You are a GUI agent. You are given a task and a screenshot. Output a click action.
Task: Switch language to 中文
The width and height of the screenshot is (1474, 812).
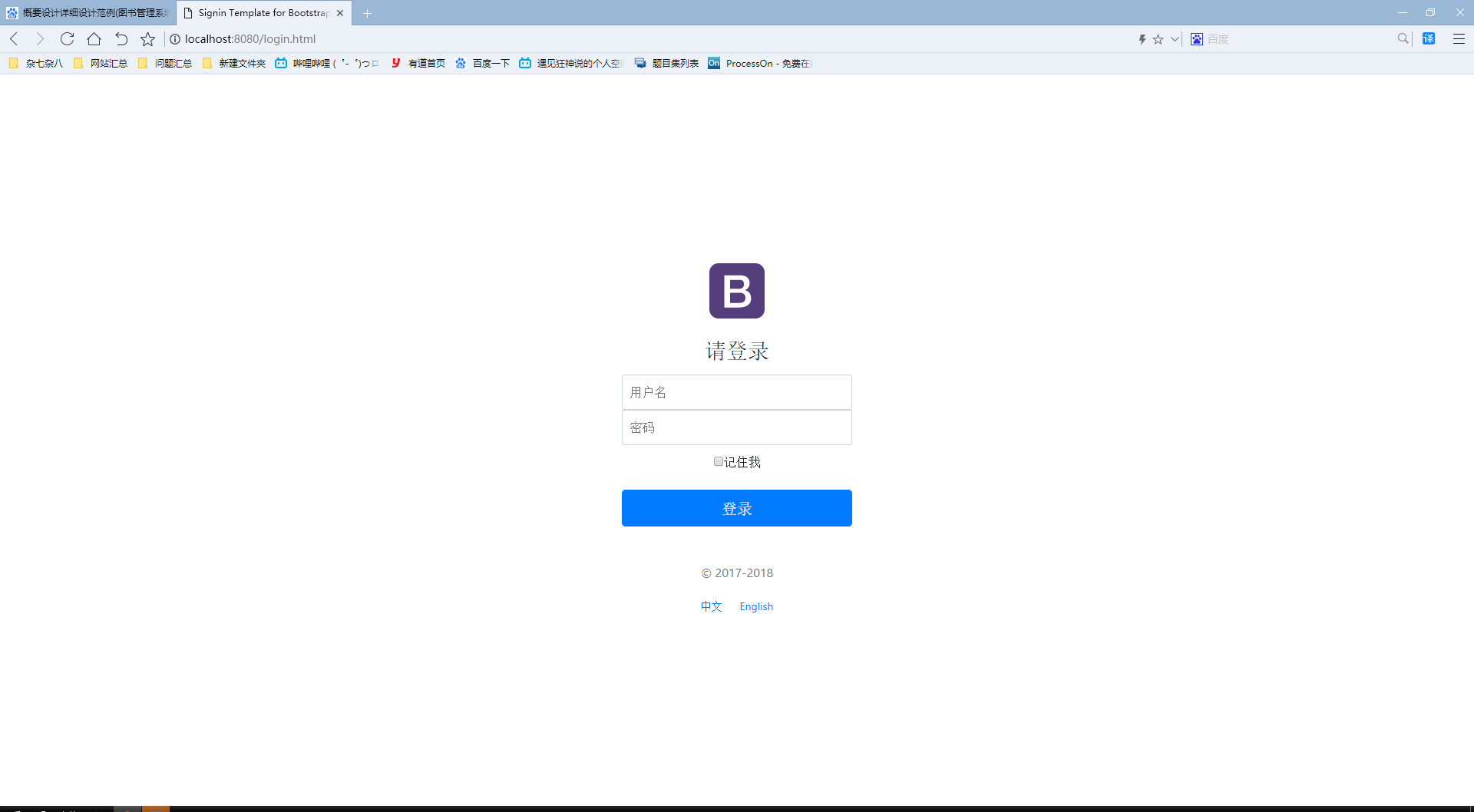[x=712, y=606]
